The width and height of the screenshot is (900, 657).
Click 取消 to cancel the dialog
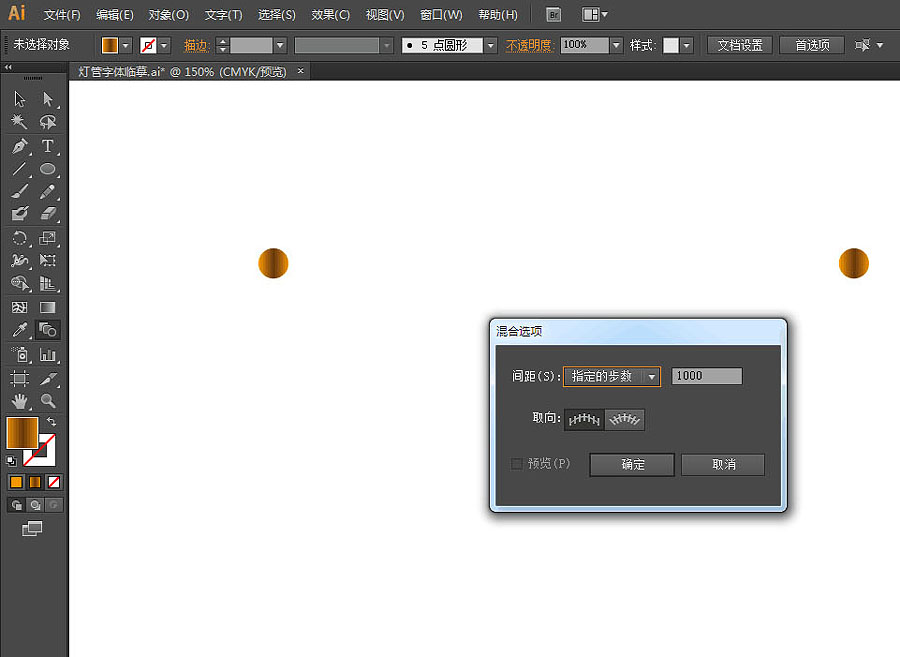(723, 465)
